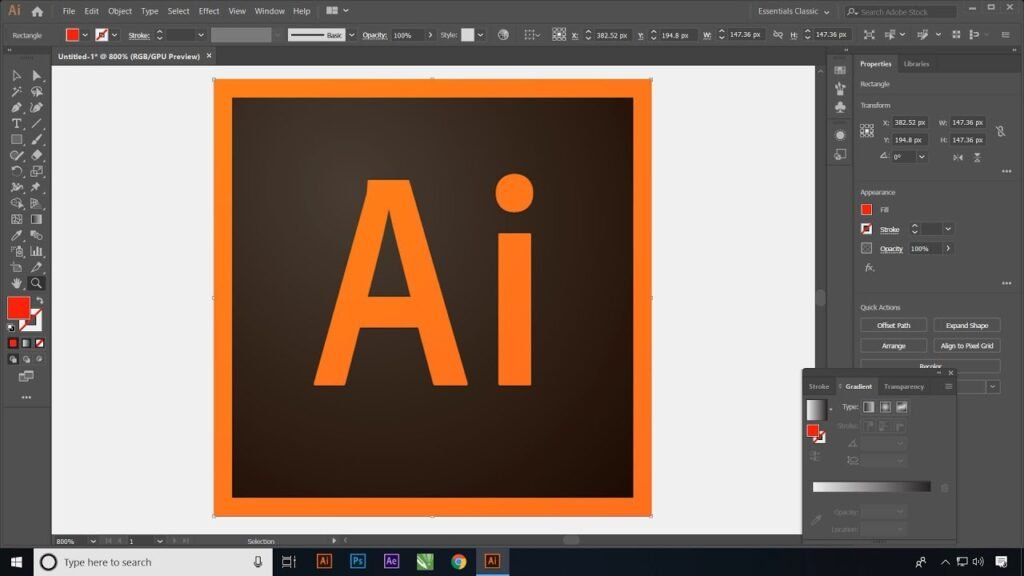1024x576 pixels.
Task: Open the 800% zoom level dropdown
Action: point(93,541)
